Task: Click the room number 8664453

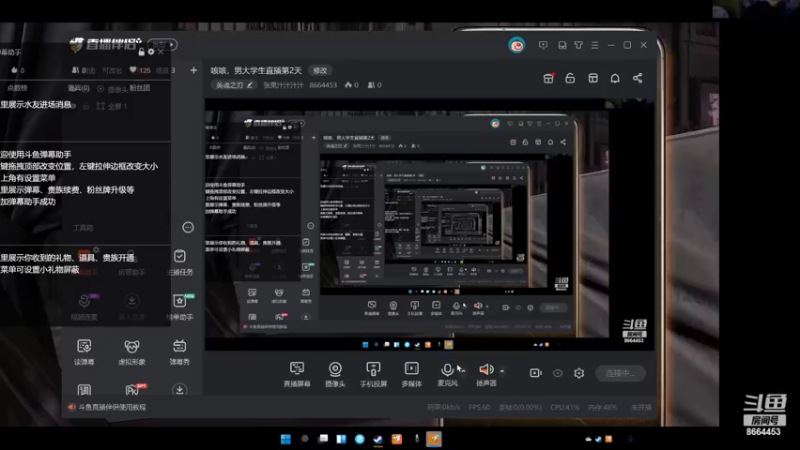Action: [323, 85]
